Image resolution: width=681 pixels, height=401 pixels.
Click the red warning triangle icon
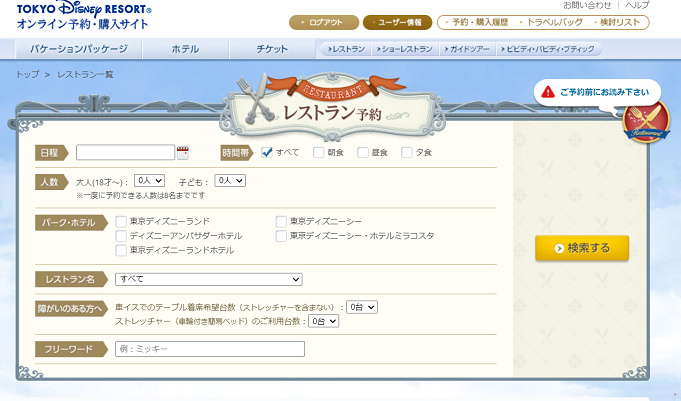pos(548,92)
